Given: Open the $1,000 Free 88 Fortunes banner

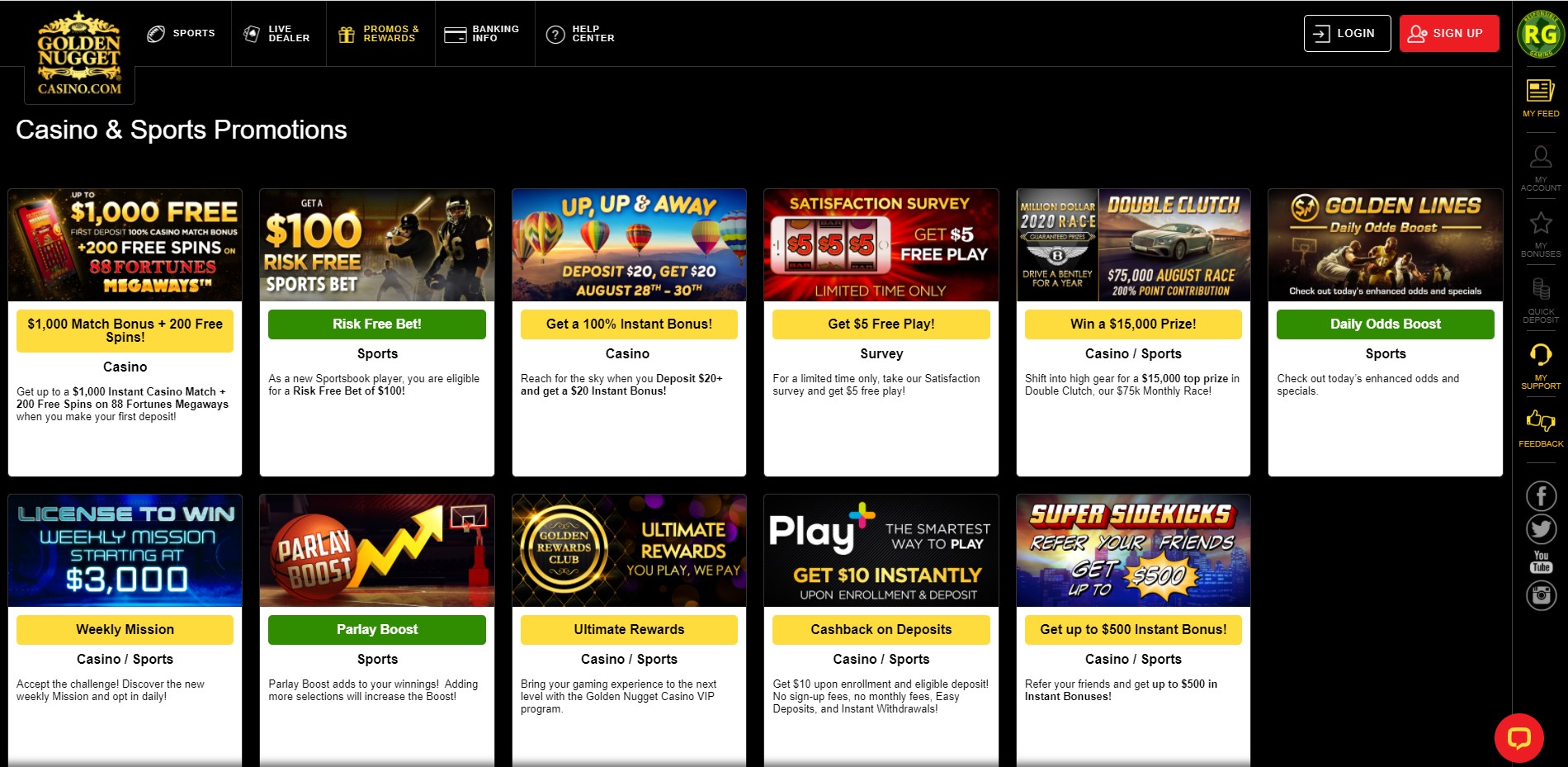Looking at the screenshot, I should 125,245.
